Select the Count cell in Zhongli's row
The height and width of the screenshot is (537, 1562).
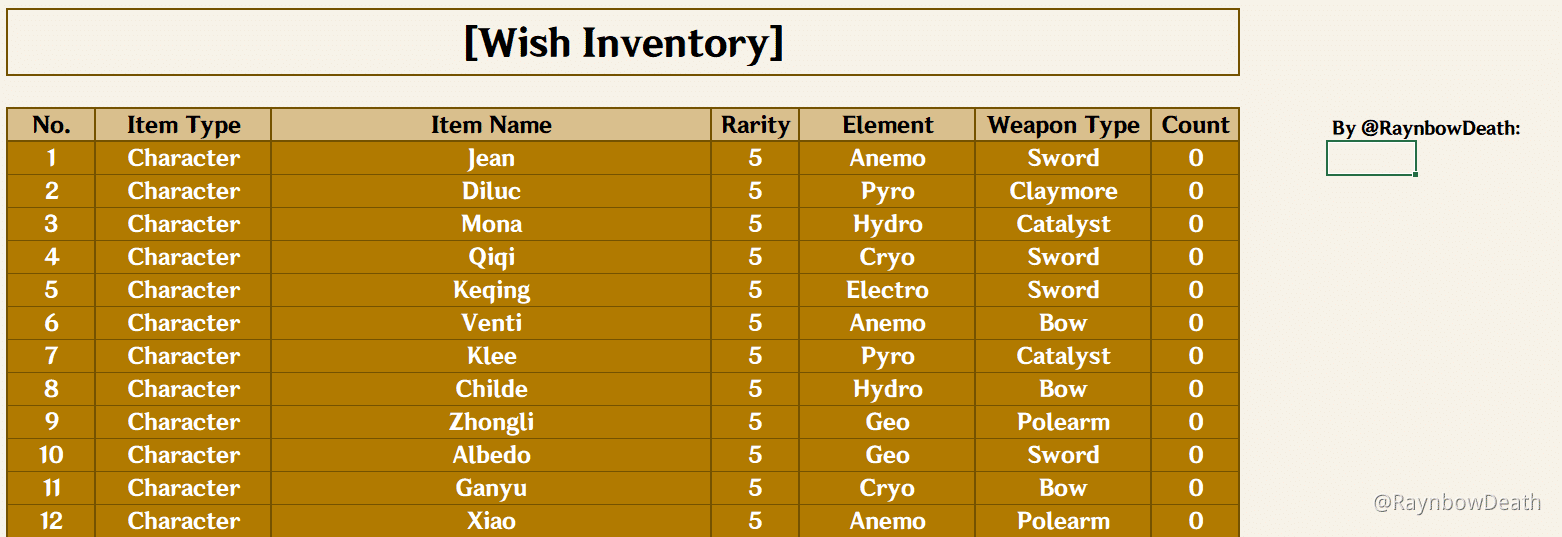1195,422
